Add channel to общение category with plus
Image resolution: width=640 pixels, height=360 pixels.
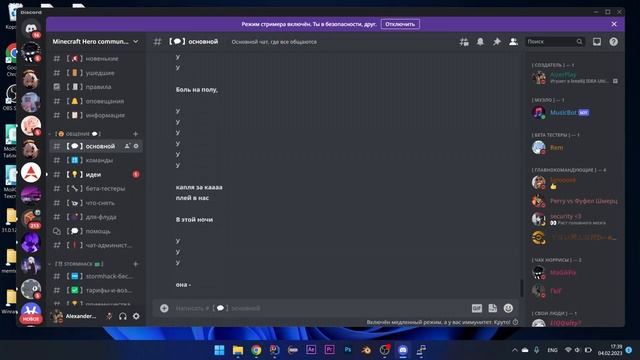[136, 134]
